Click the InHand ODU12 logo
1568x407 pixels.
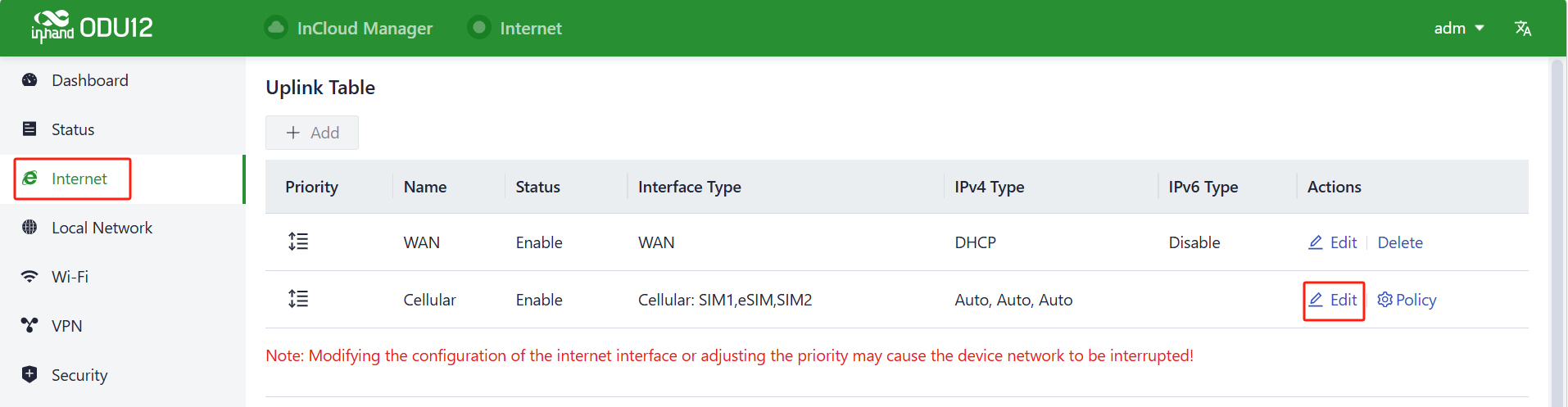point(92,28)
